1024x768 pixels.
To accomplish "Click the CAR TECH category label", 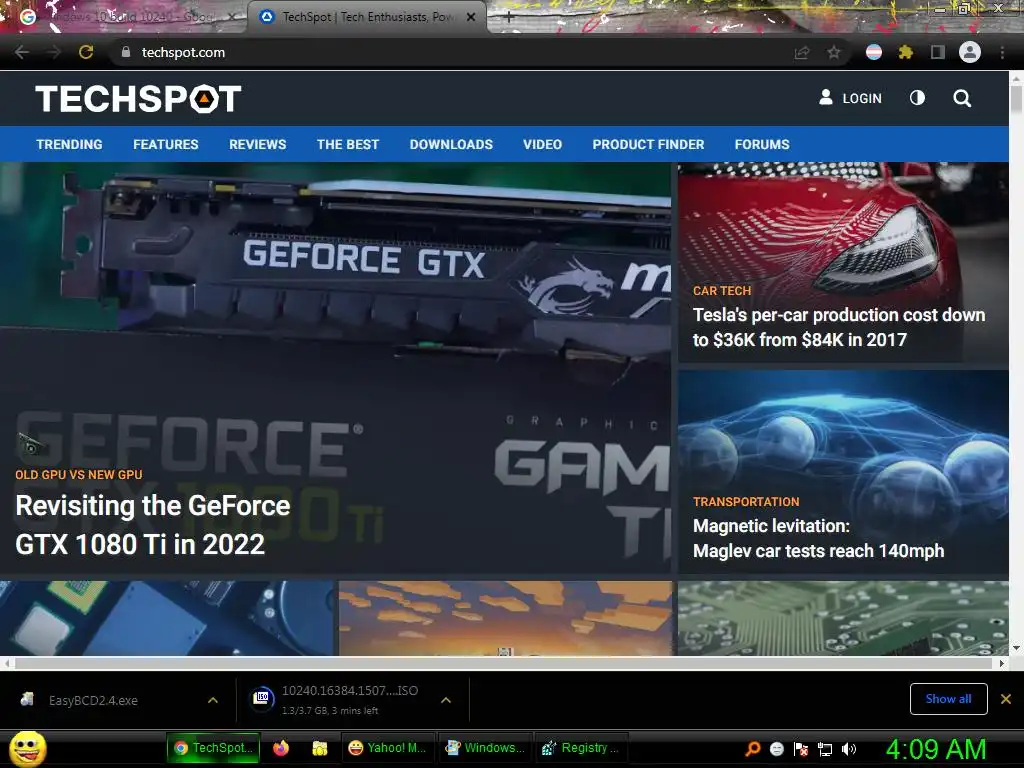I will tap(722, 291).
